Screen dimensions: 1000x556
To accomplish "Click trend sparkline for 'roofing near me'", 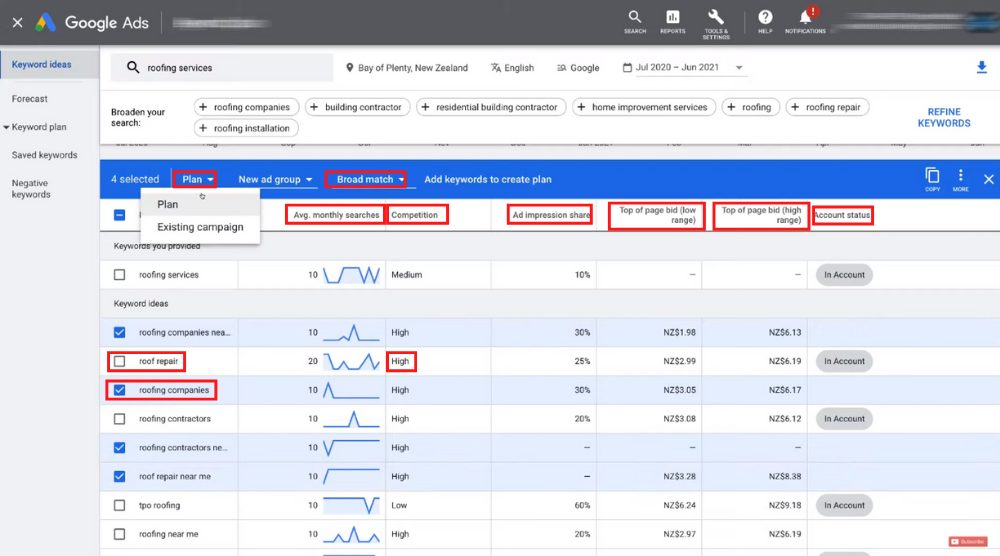I will tap(351, 534).
